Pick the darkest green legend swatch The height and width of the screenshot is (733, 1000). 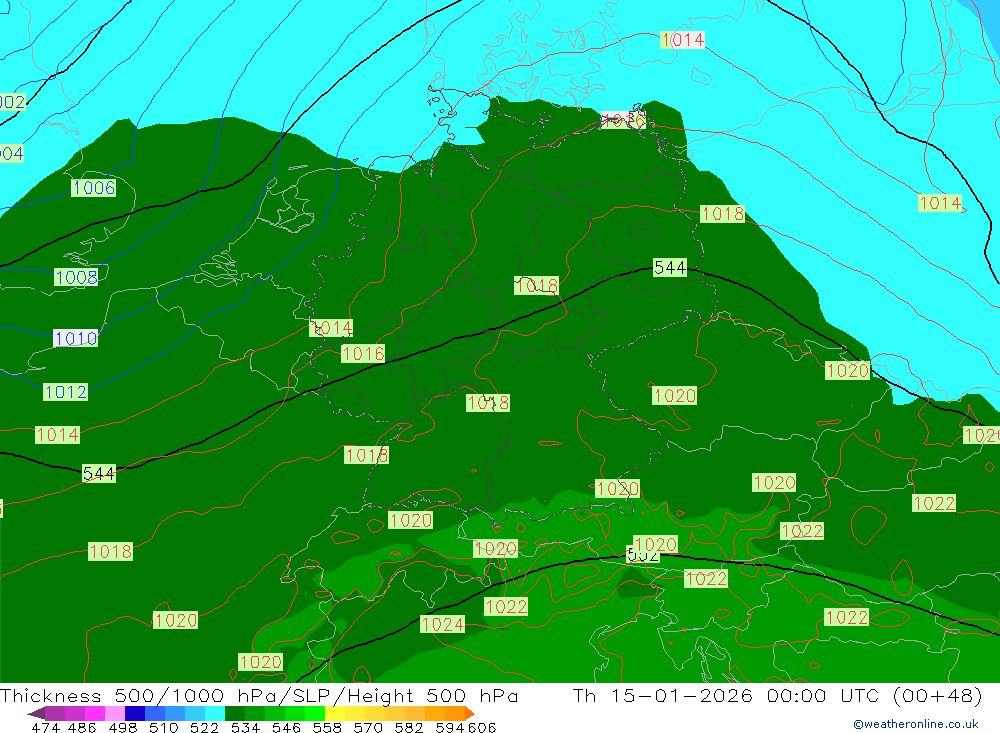point(235,713)
